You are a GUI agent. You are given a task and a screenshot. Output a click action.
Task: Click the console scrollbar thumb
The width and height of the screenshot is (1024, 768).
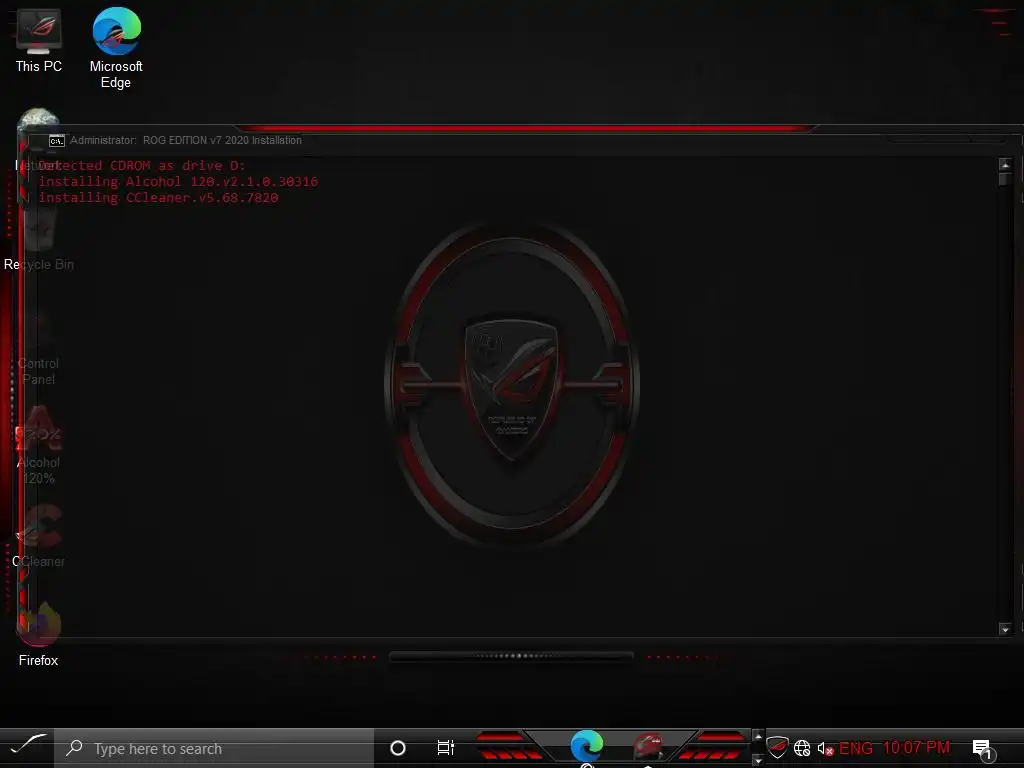point(1005,180)
